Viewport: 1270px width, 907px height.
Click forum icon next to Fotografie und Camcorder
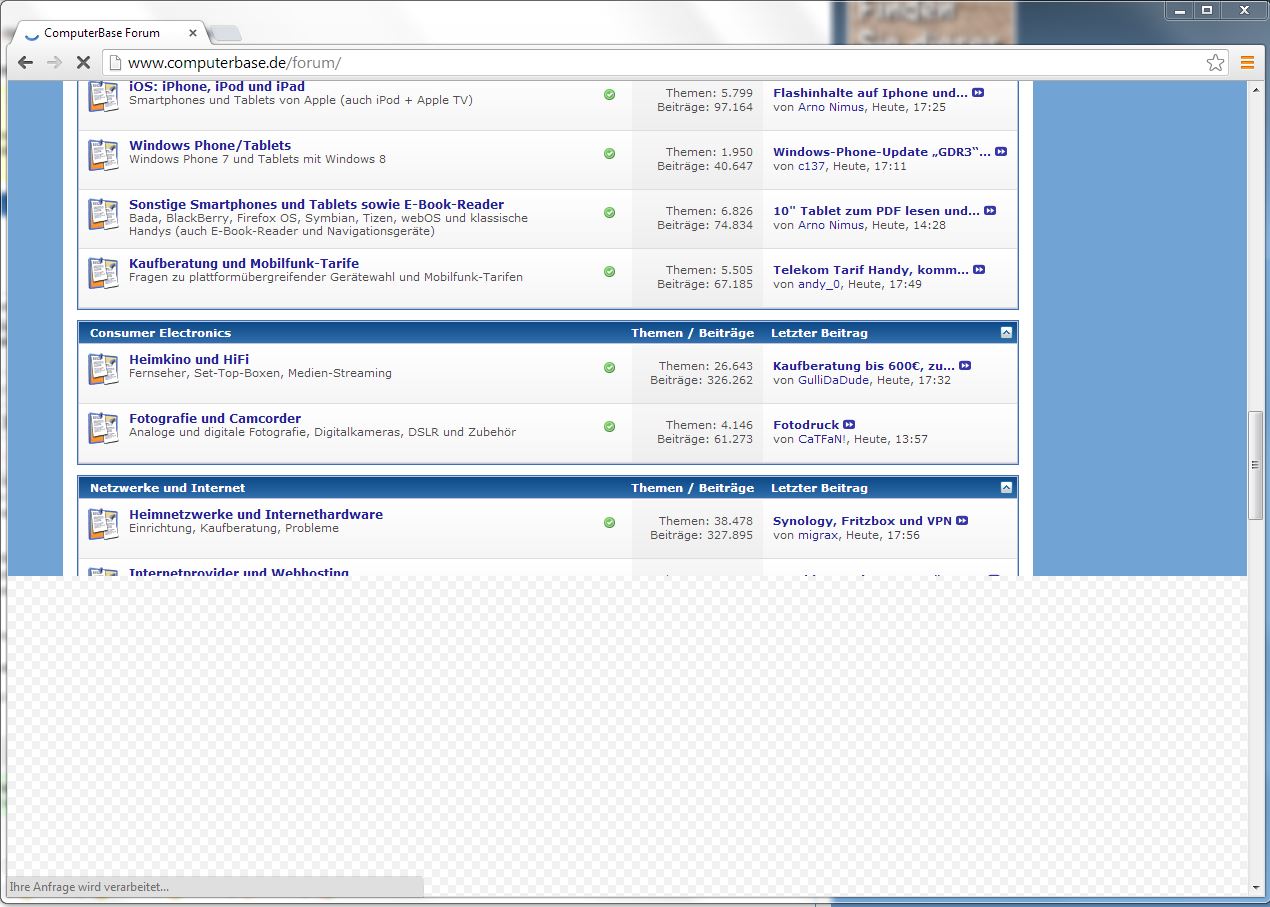click(x=103, y=428)
